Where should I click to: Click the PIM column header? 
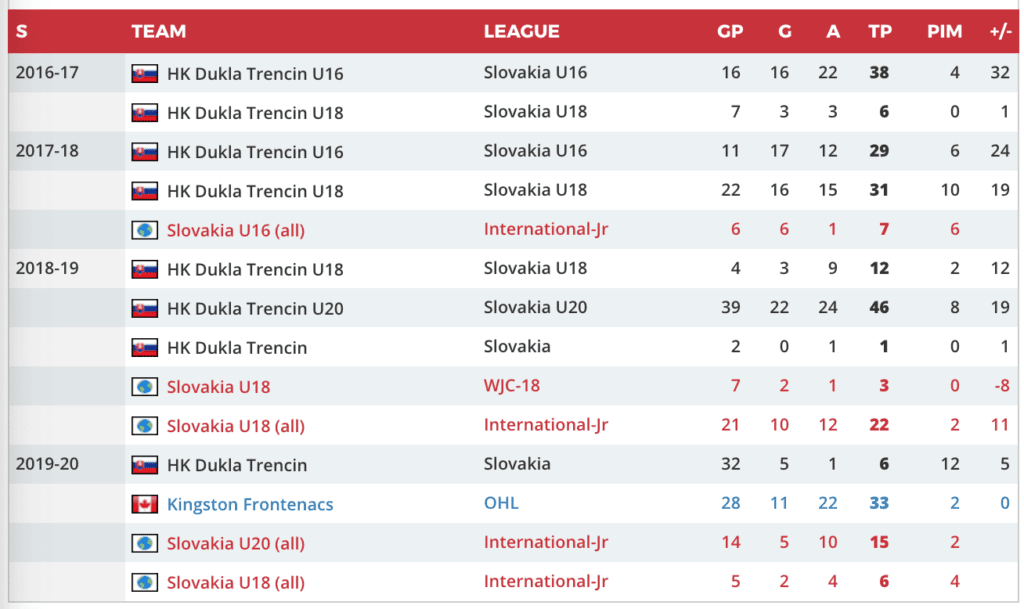[944, 31]
